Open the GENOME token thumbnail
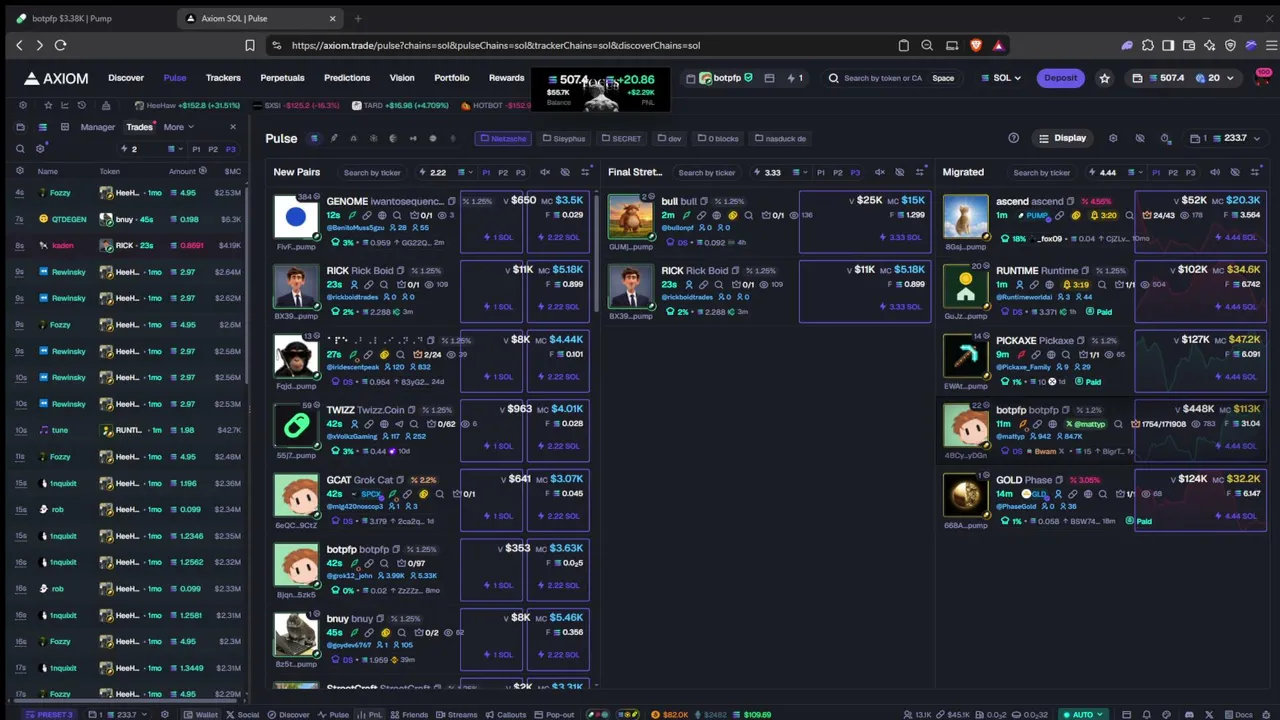 [x=295, y=217]
